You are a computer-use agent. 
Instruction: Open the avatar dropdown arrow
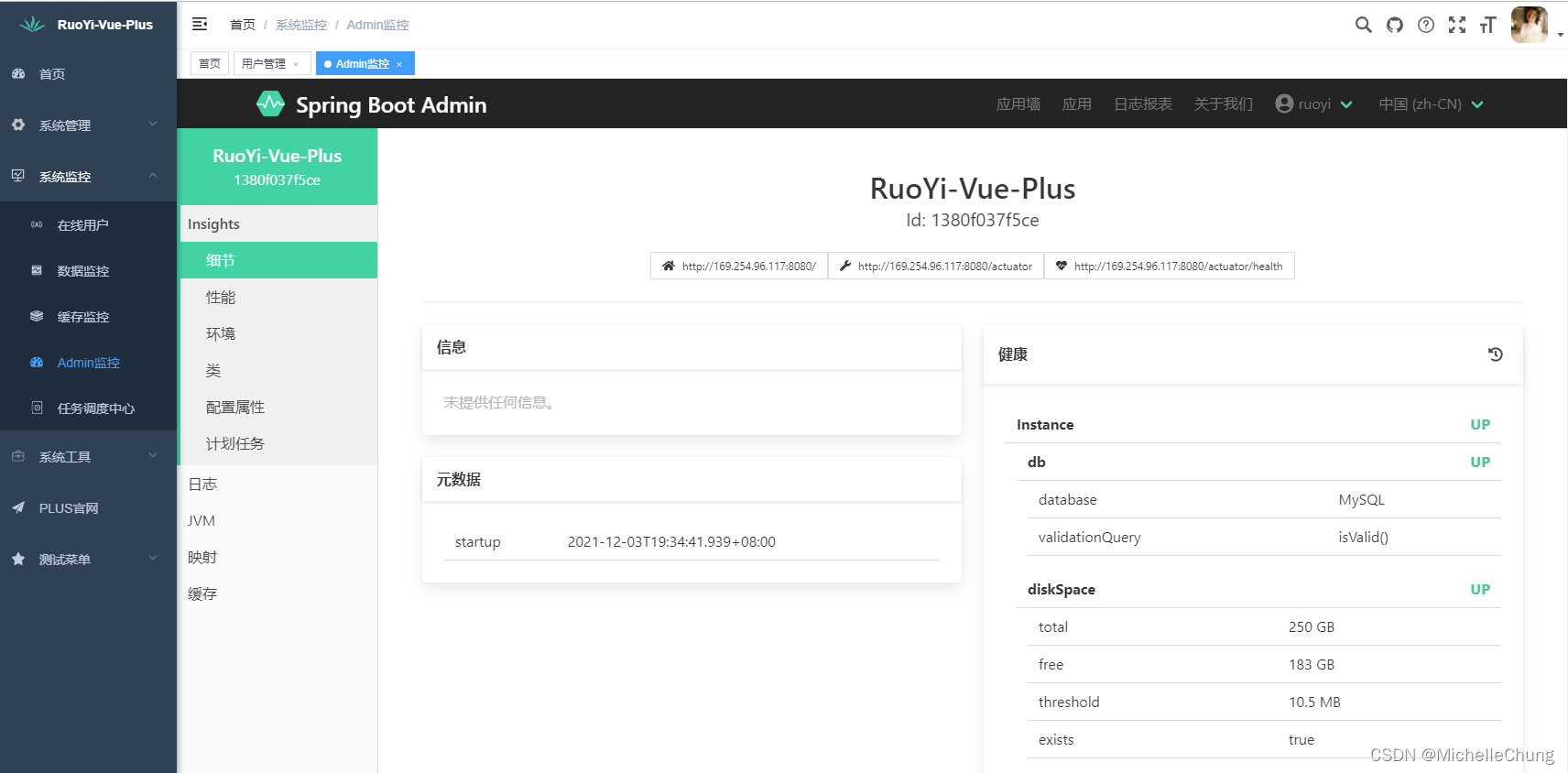(1560, 35)
